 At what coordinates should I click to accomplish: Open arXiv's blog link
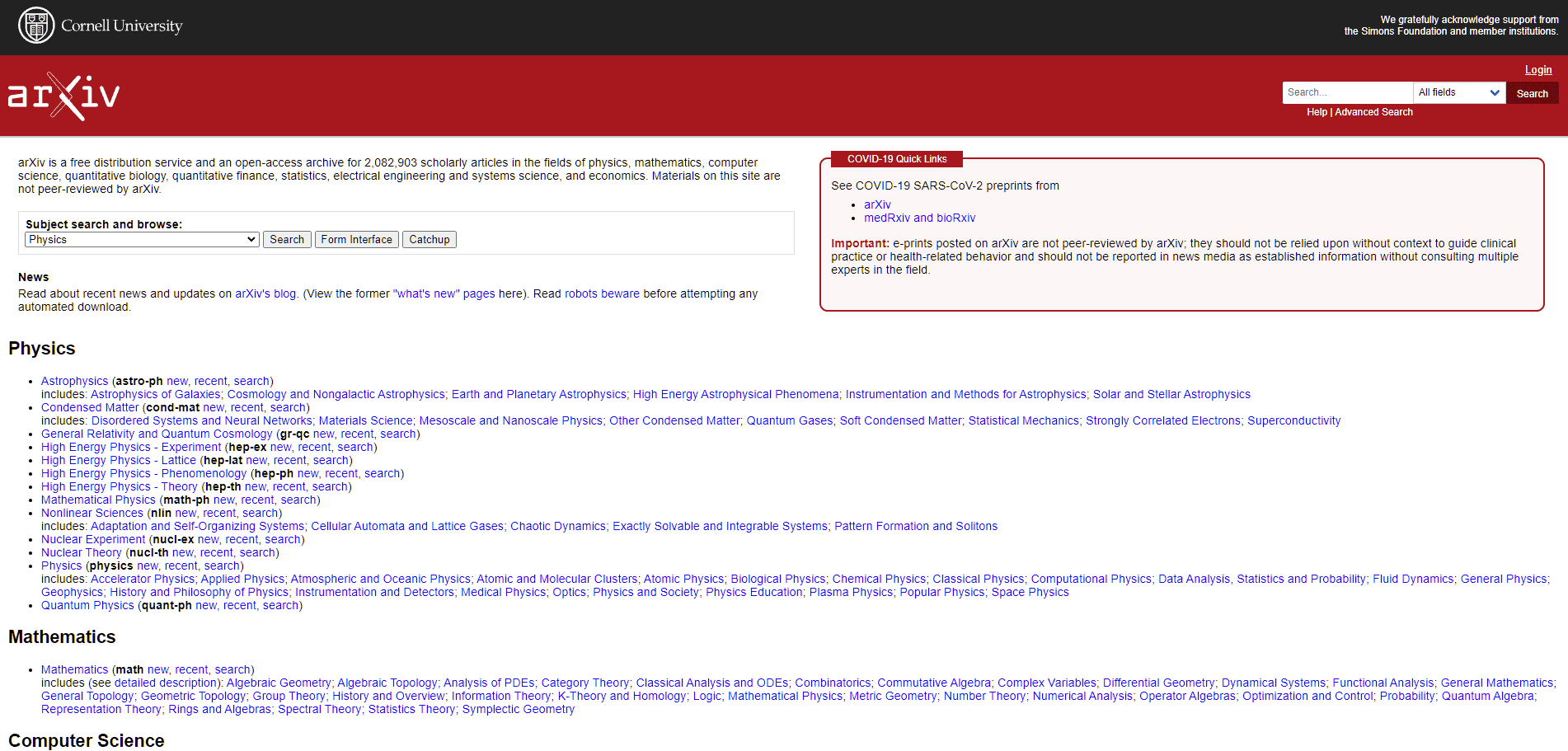tap(265, 293)
